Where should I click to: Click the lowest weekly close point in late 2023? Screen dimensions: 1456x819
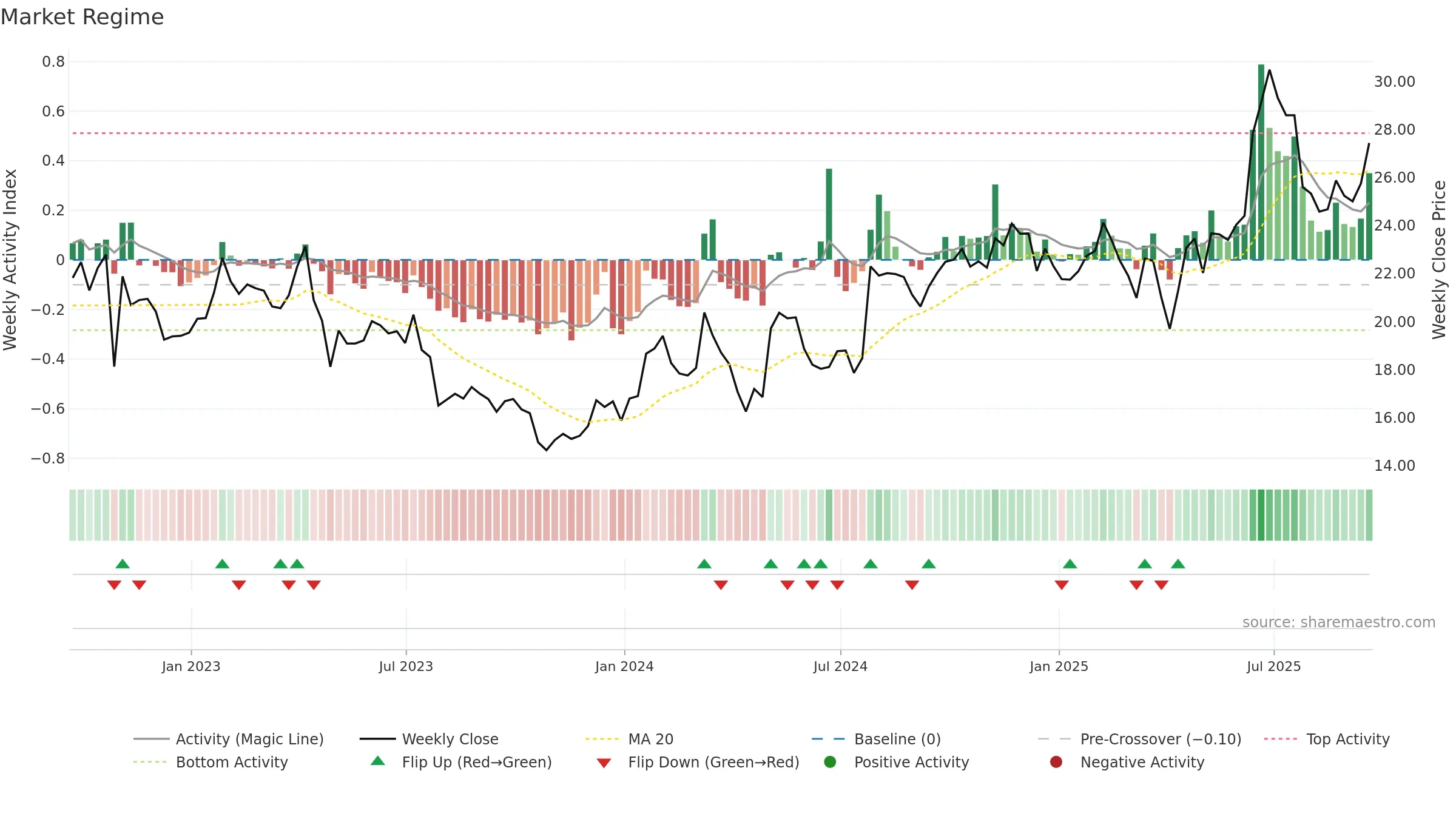pyautogui.click(x=547, y=450)
